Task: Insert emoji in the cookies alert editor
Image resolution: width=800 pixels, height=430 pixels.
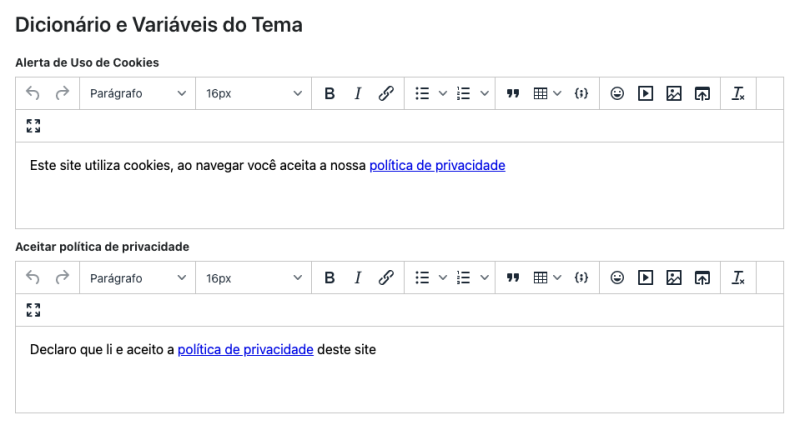Action: (x=618, y=94)
